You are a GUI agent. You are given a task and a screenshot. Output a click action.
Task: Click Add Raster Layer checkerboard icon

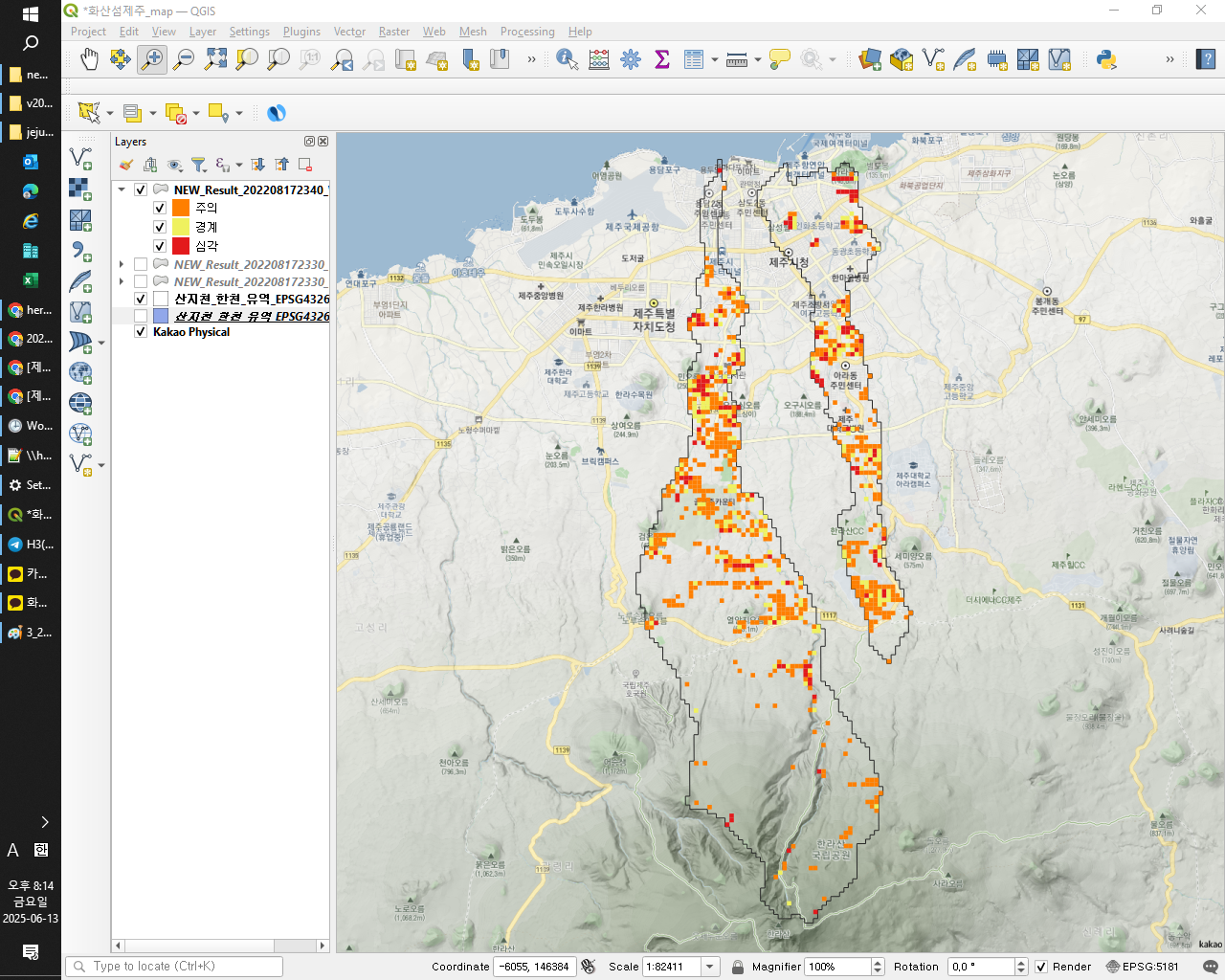(79, 189)
